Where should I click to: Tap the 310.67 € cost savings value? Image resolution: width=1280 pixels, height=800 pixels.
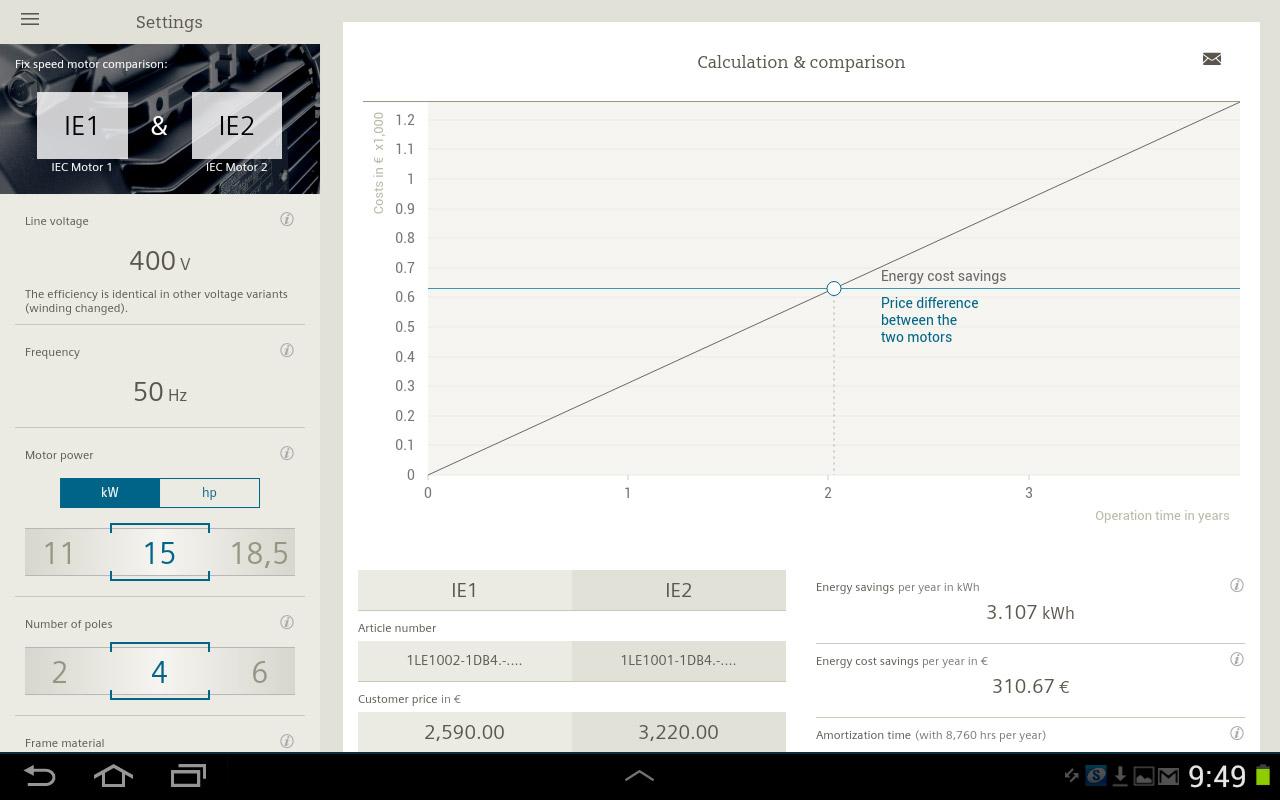pyautogui.click(x=1030, y=686)
